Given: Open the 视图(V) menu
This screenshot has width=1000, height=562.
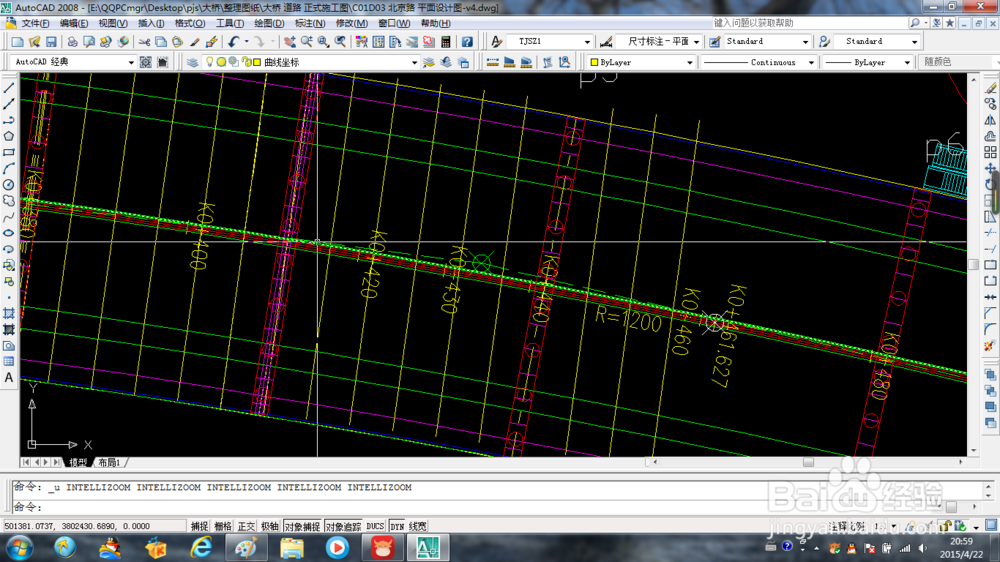Looking at the screenshot, I should pyautogui.click(x=113, y=23).
